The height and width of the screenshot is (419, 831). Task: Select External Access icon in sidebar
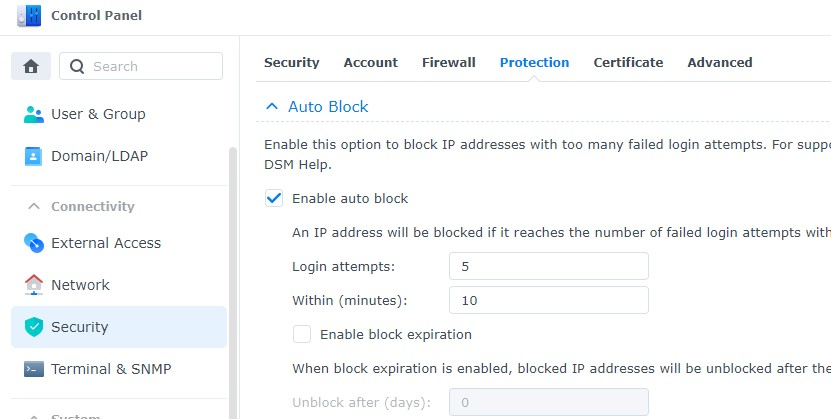pyautogui.click(x=34, y=243)
